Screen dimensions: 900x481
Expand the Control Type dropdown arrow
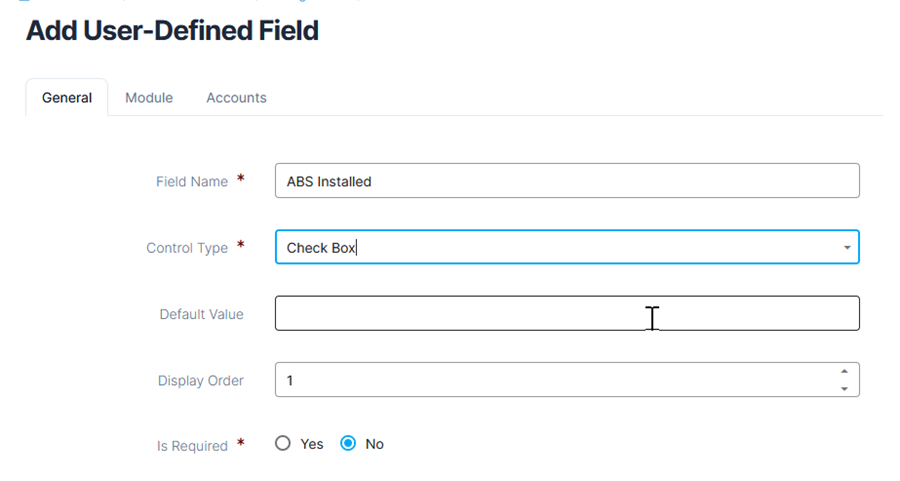click(x=847, y=247)
